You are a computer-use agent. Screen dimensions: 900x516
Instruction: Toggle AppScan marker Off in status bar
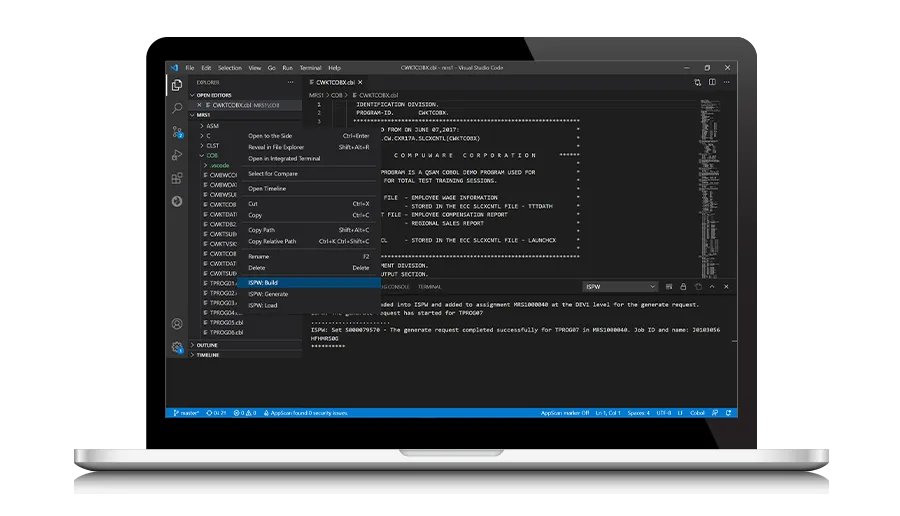[565, 413]
